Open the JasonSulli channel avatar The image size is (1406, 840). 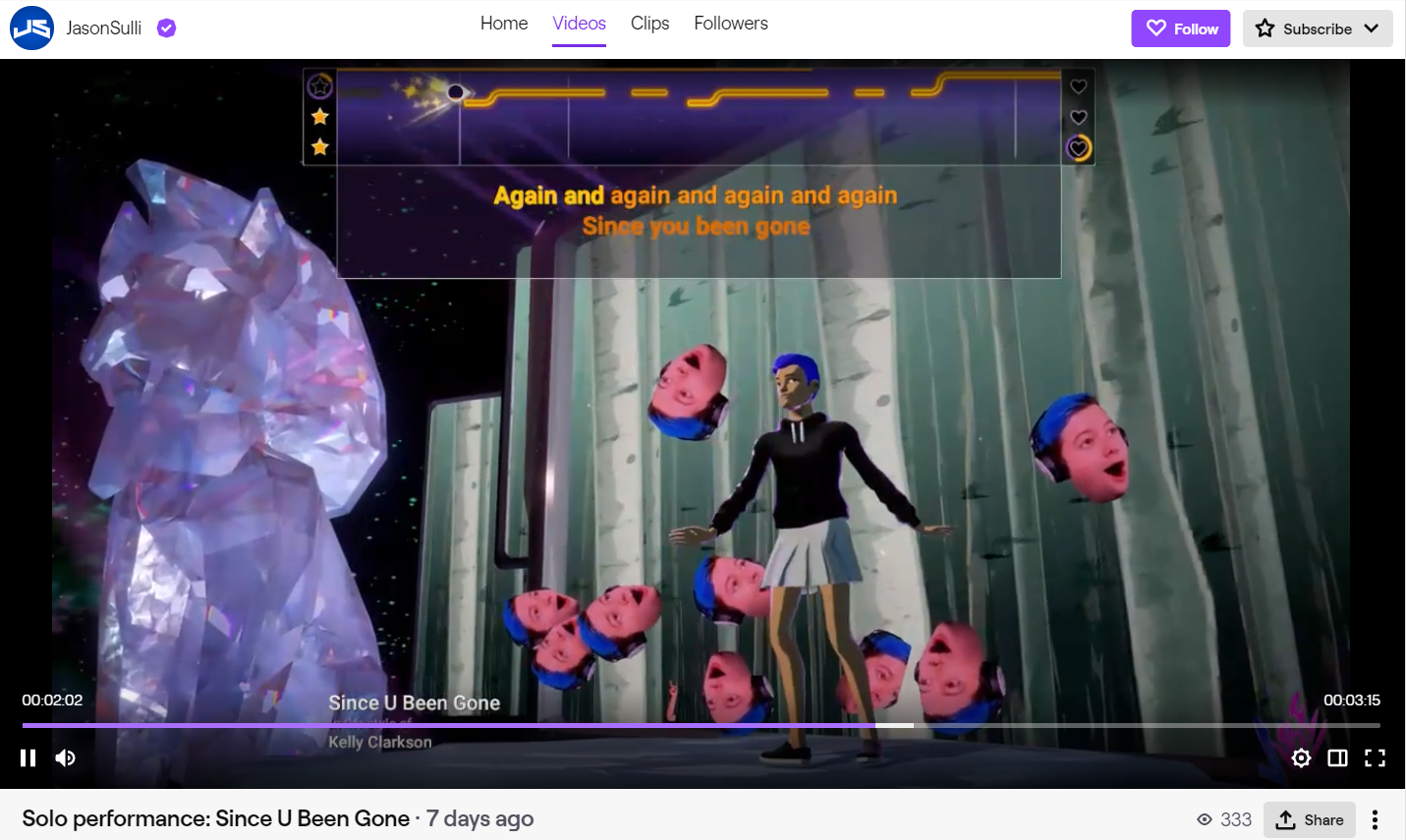31,28
